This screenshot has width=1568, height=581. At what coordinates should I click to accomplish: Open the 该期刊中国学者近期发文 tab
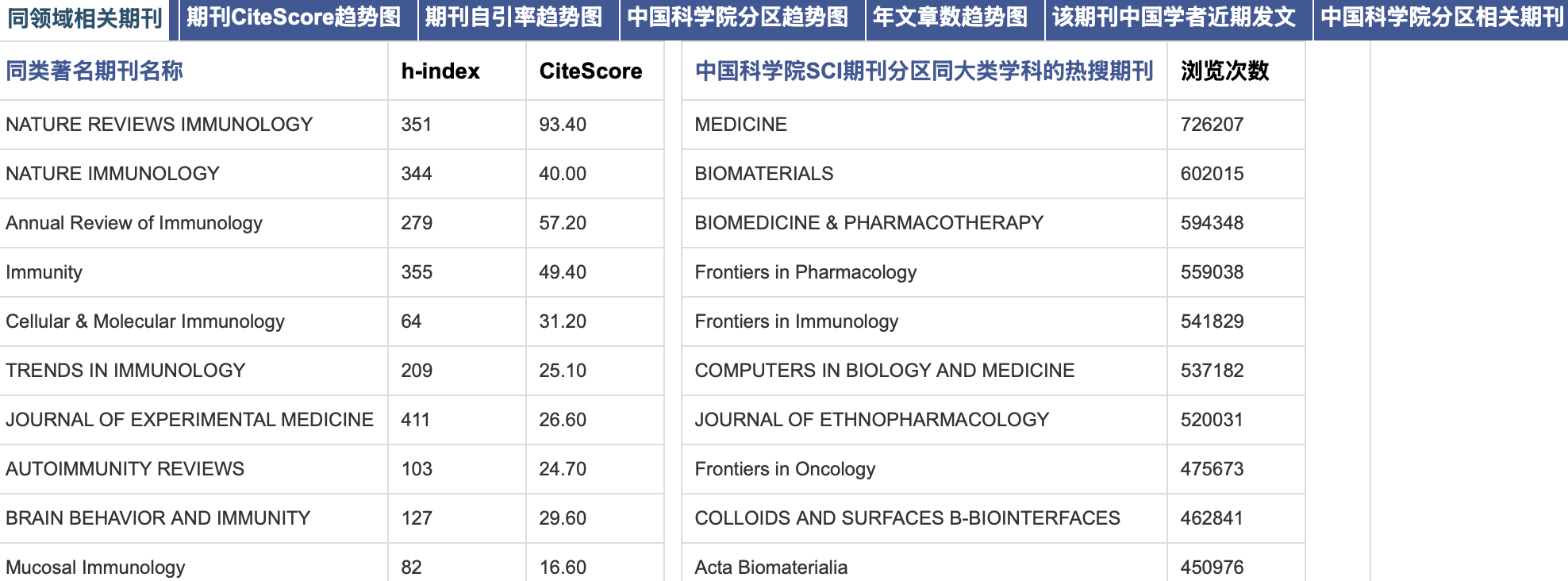point(1174,17)
